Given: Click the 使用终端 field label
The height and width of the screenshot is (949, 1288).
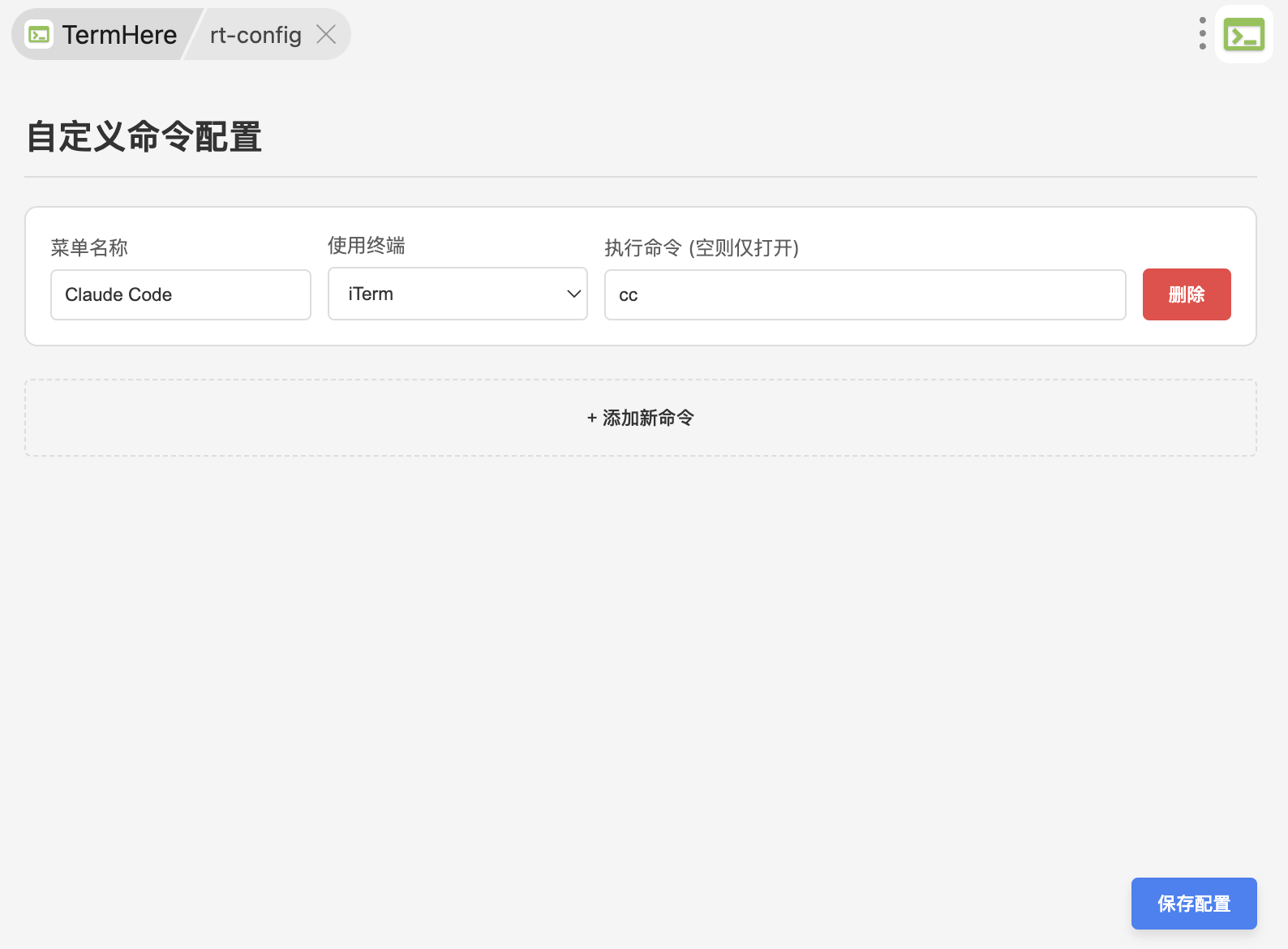Looking at the screenshot, I should tap(366, 246).
